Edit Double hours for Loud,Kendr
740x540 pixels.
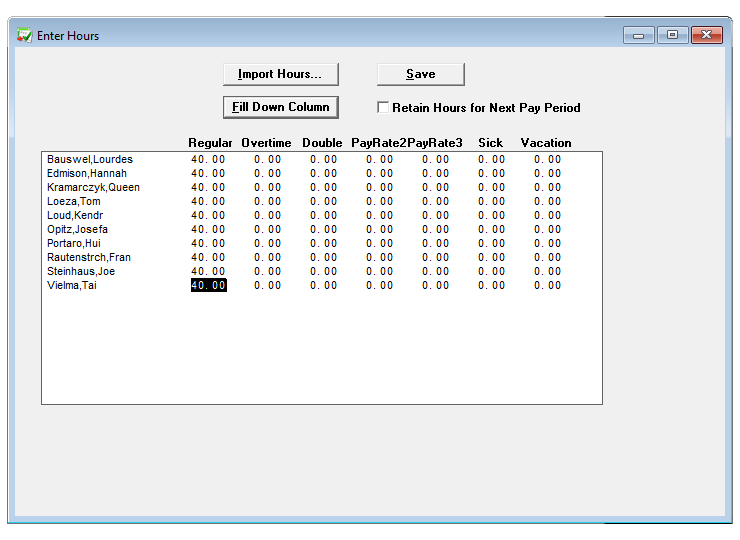(x=324, y=215)
